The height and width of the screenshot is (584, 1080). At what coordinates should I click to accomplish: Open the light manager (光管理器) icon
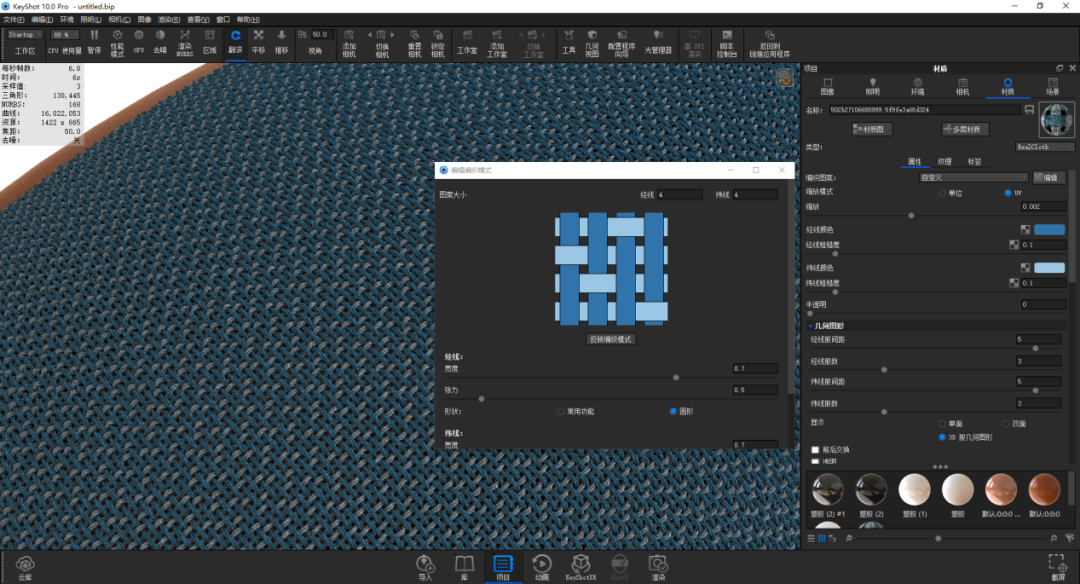(x=658, y=42)
